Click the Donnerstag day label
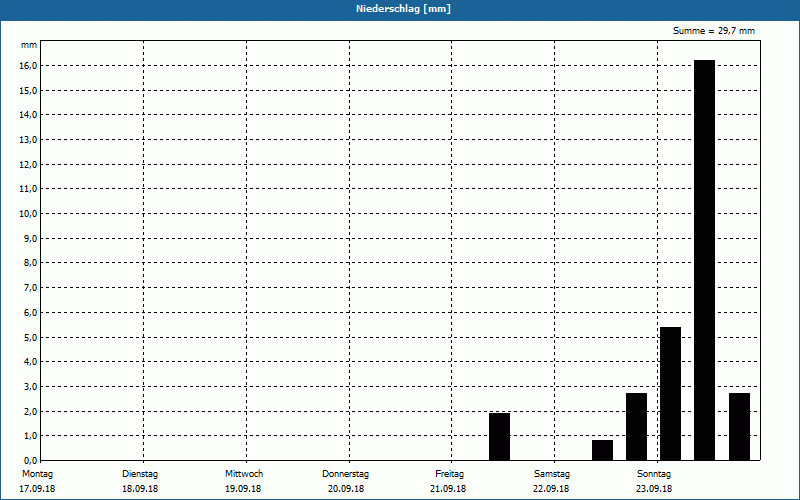 click(345, 473)
